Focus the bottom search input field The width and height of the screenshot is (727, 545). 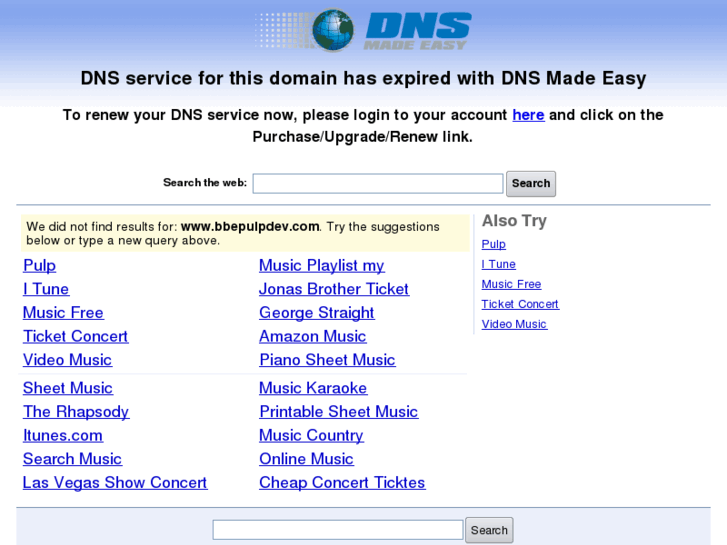pos(338,530)
